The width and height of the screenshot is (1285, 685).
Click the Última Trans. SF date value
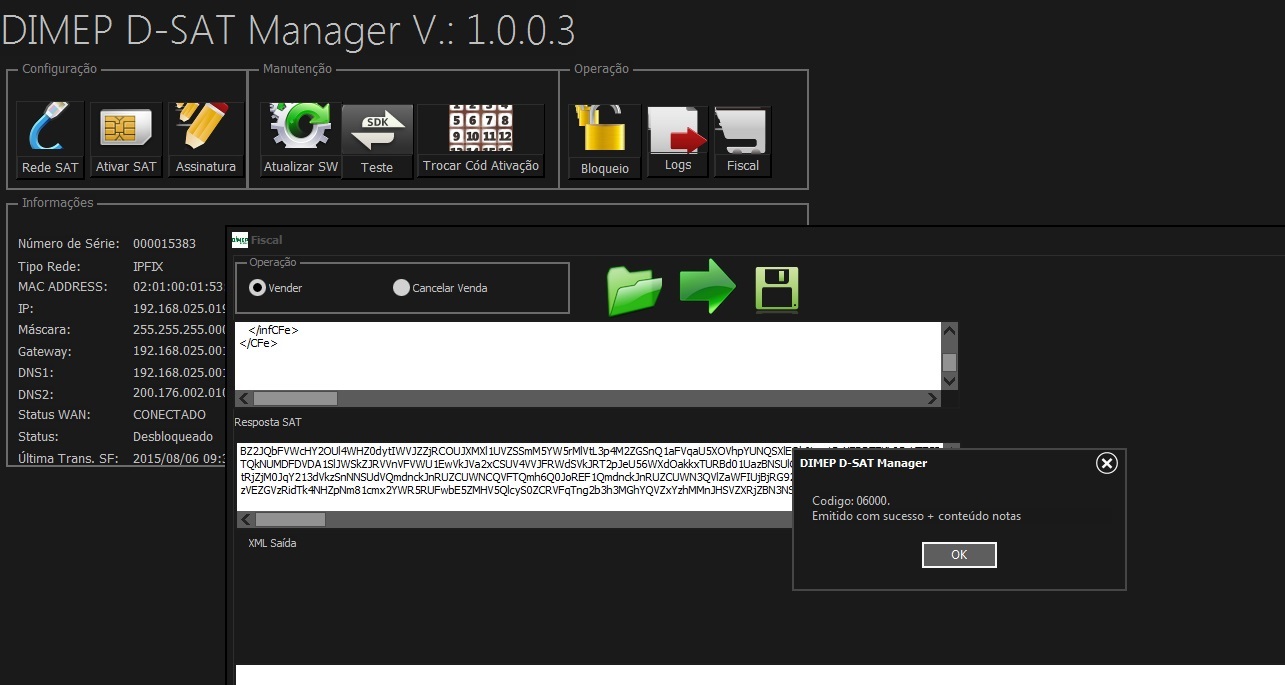coord(178,459)
